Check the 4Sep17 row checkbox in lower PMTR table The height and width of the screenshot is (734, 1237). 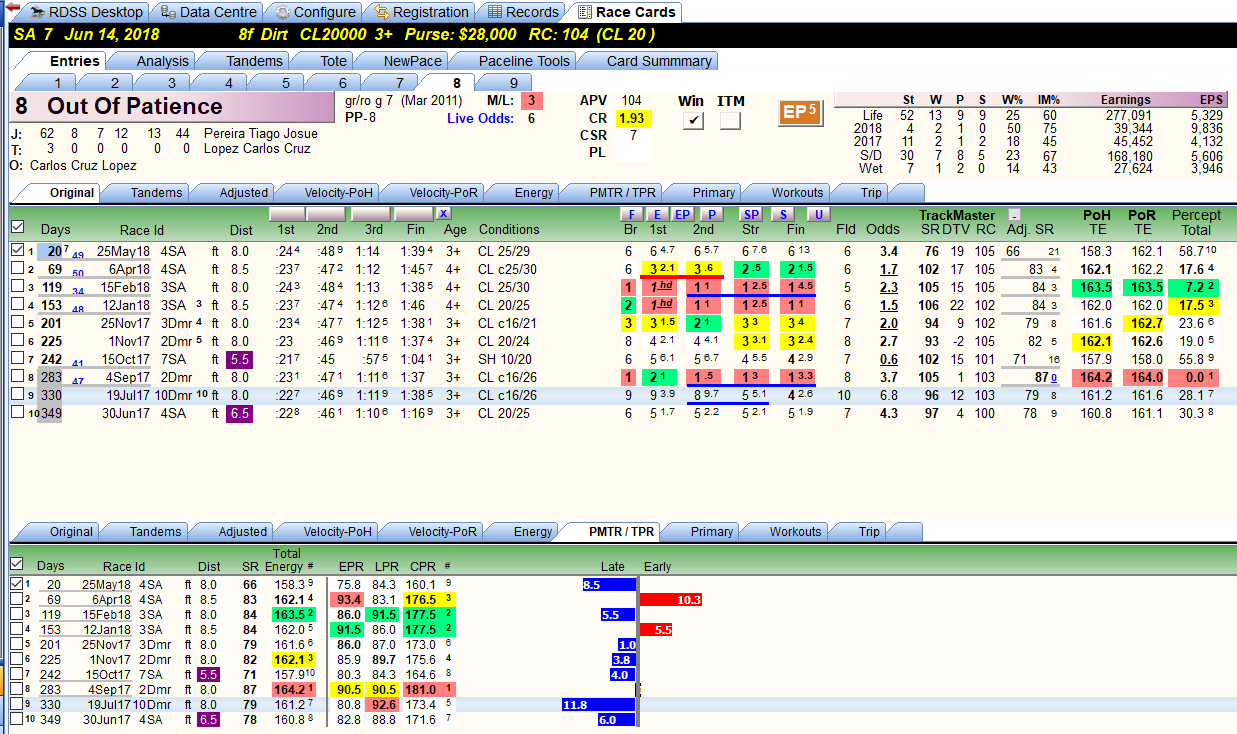pyautogui.click(x=16, y=689)
